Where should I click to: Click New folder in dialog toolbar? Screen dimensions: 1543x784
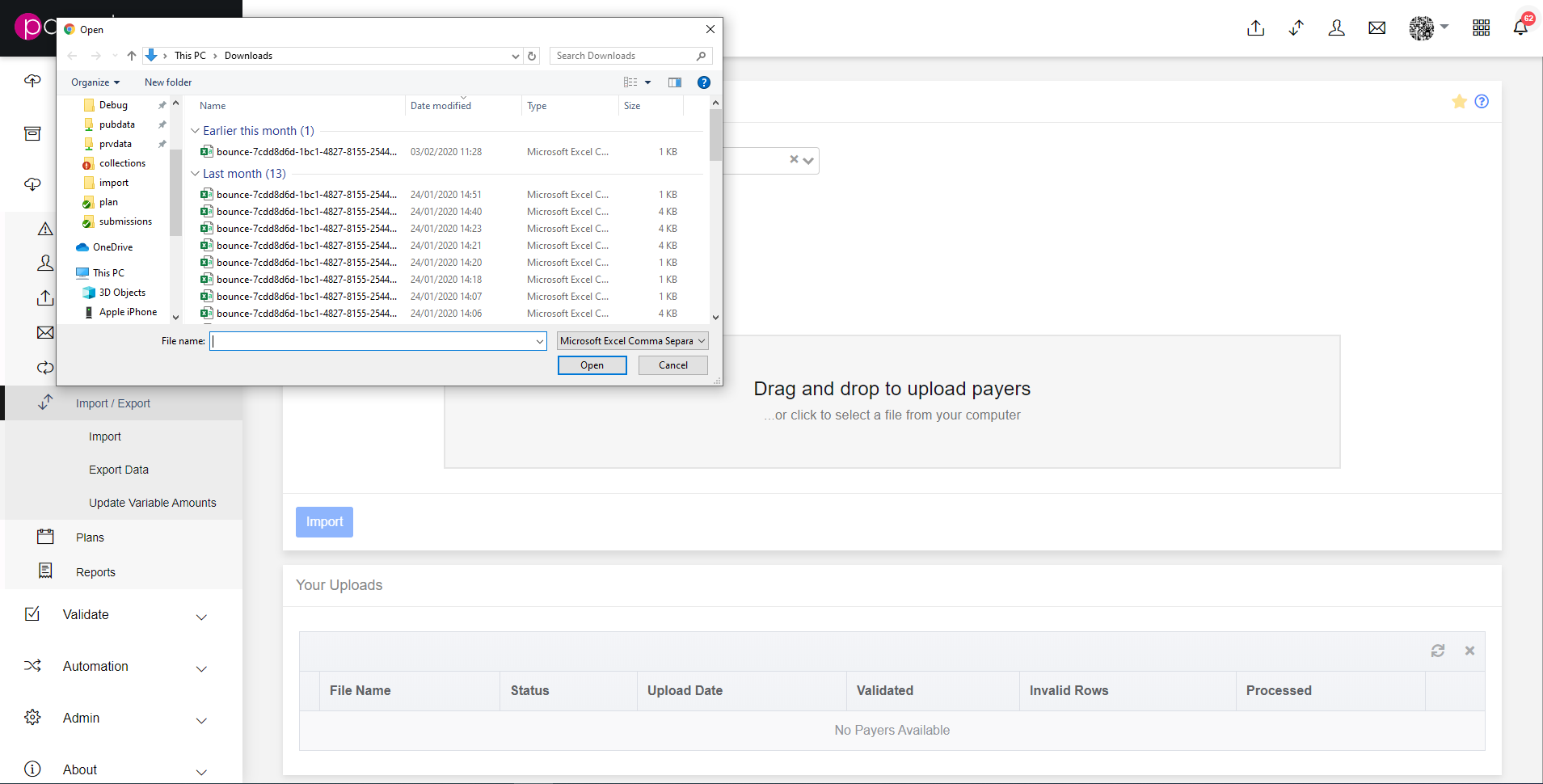coord(168,82)
